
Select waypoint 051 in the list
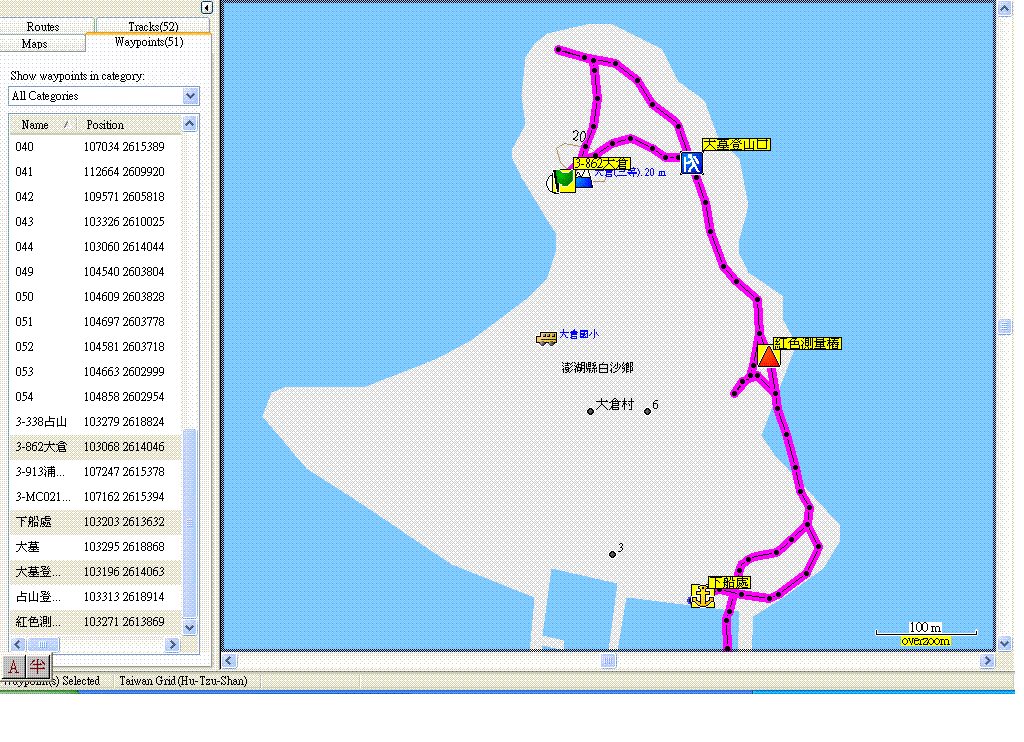(x=95, y=322)
